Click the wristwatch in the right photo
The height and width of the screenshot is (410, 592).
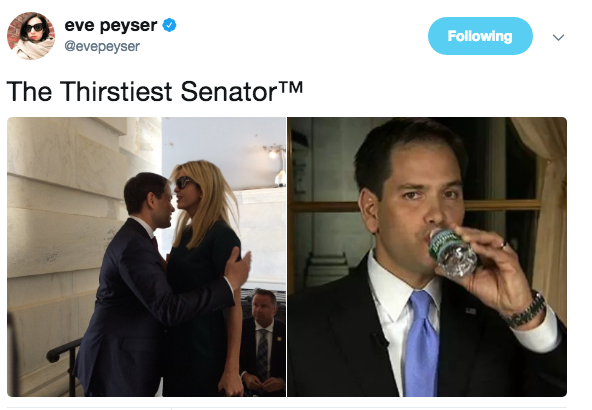click(527, 310)
